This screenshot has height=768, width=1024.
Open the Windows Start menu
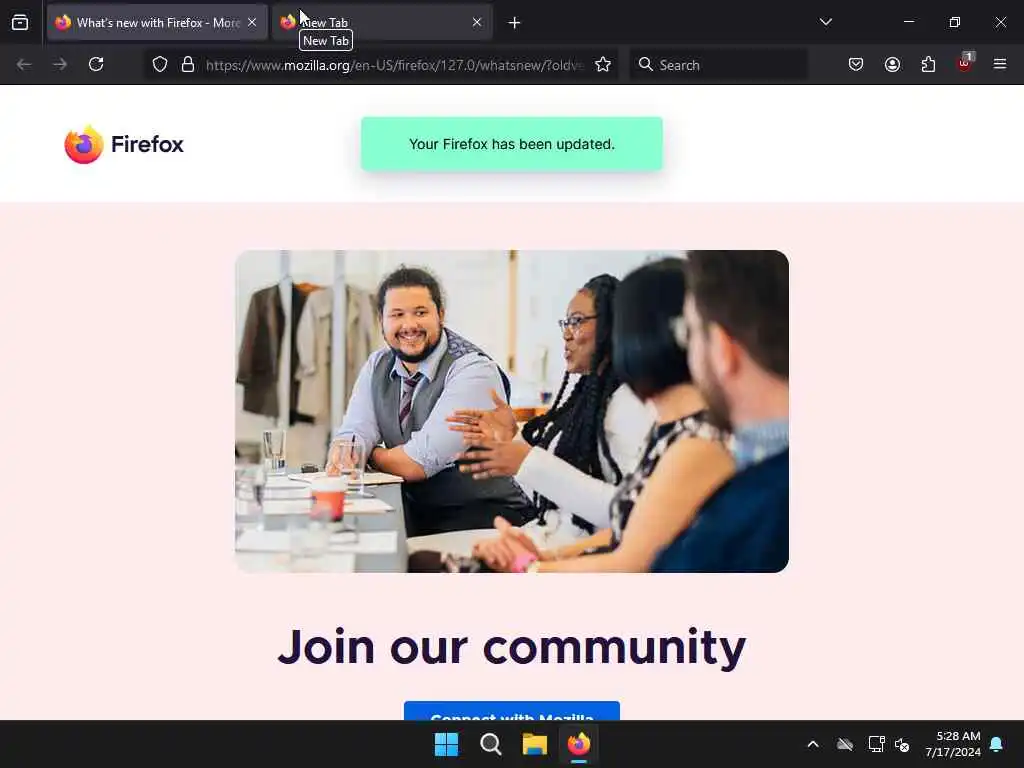click(447, 744)
